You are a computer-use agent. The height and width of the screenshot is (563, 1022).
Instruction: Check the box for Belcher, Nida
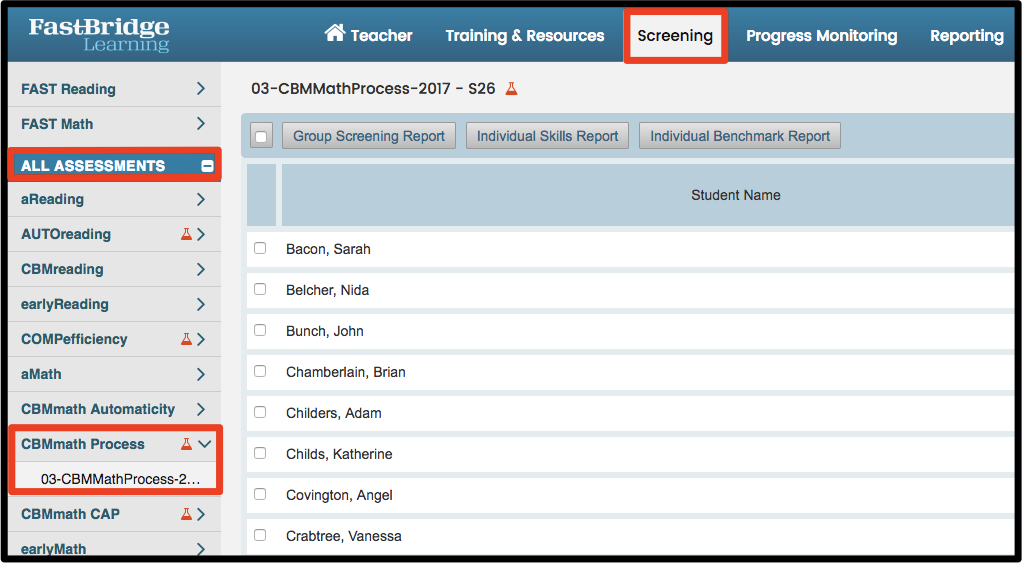click(260, 289)
